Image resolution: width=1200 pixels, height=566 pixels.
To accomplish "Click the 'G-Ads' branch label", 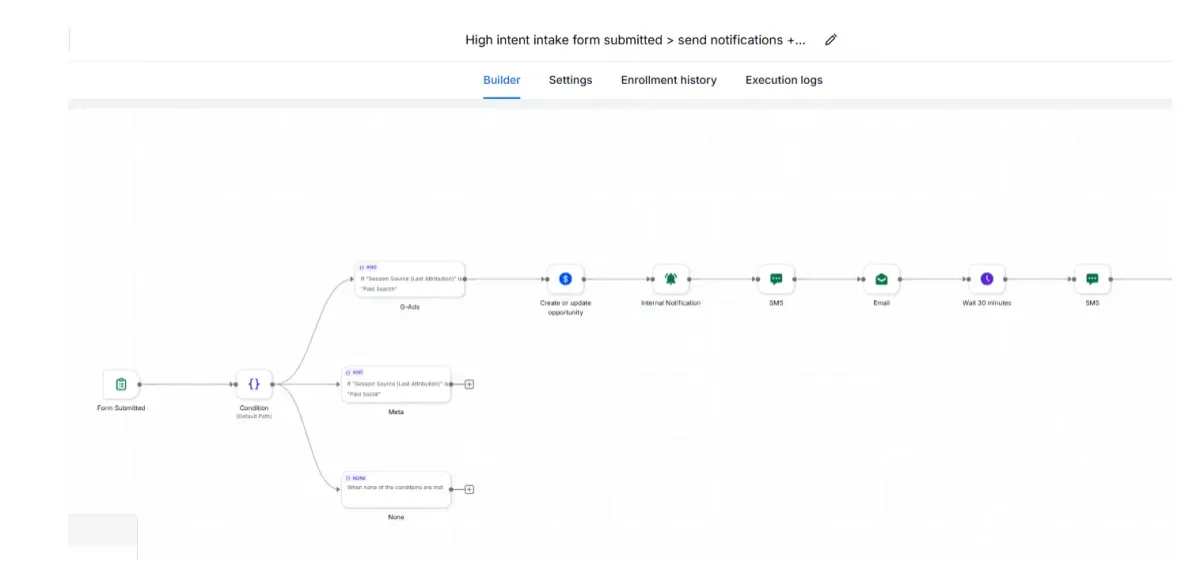I will click(x=409, y=307).
